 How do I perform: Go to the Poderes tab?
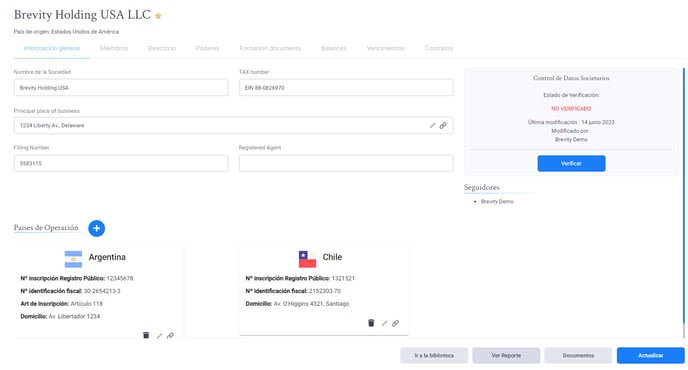pyautogui.click(x=207, y=48)
